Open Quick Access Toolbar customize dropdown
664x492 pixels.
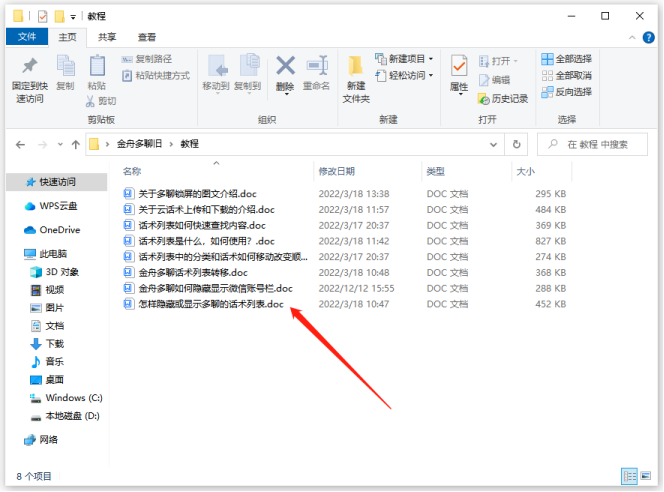pos(73,17)
